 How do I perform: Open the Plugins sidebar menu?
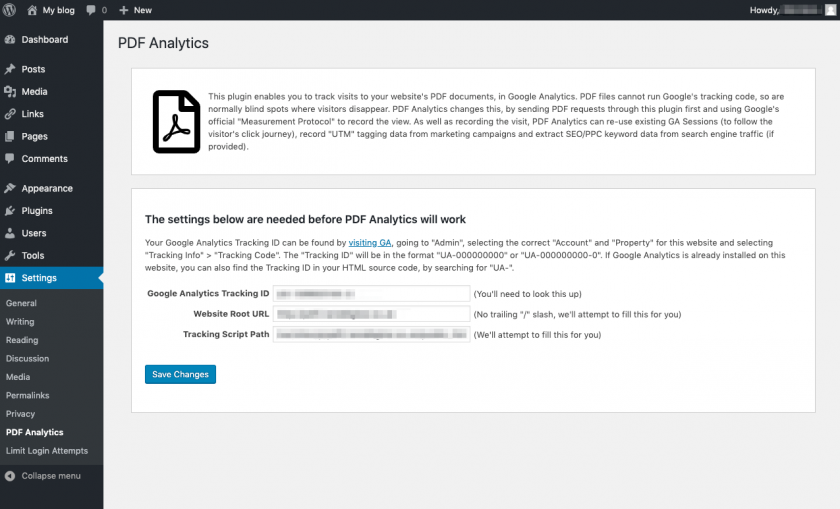click(37, 211)
